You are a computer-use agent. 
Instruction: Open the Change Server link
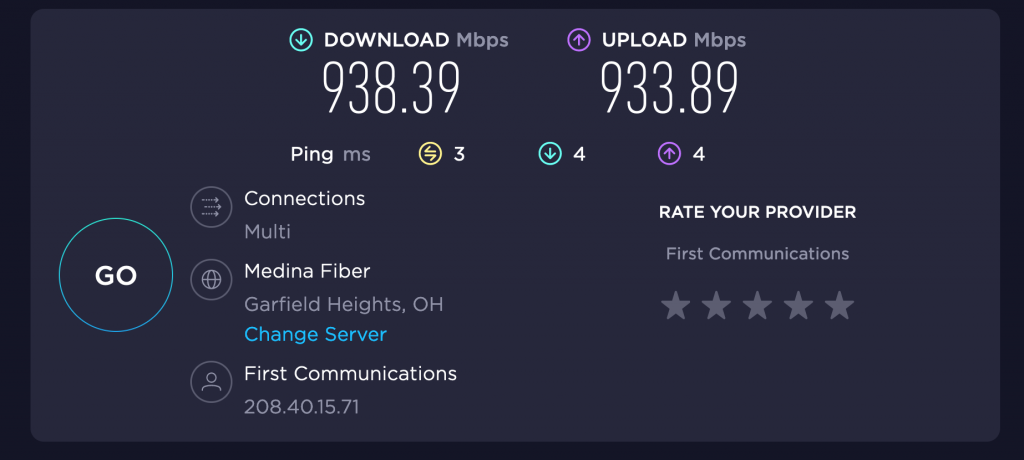coord(315,335)
